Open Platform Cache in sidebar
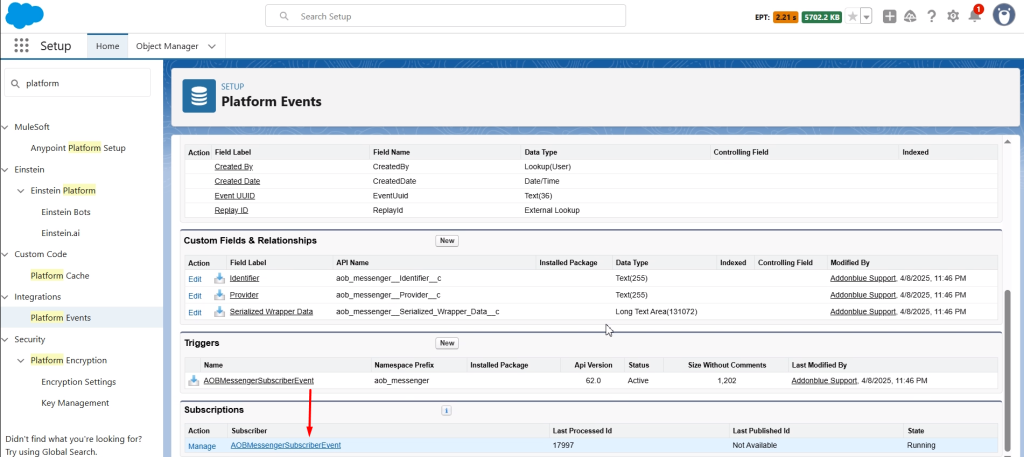 pos(59,276)
